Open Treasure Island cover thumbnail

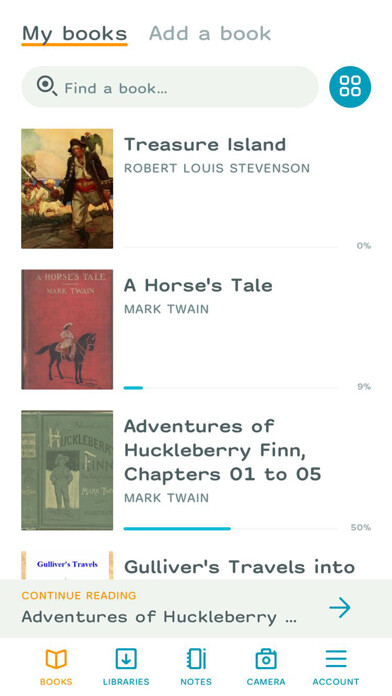[67, 189]
